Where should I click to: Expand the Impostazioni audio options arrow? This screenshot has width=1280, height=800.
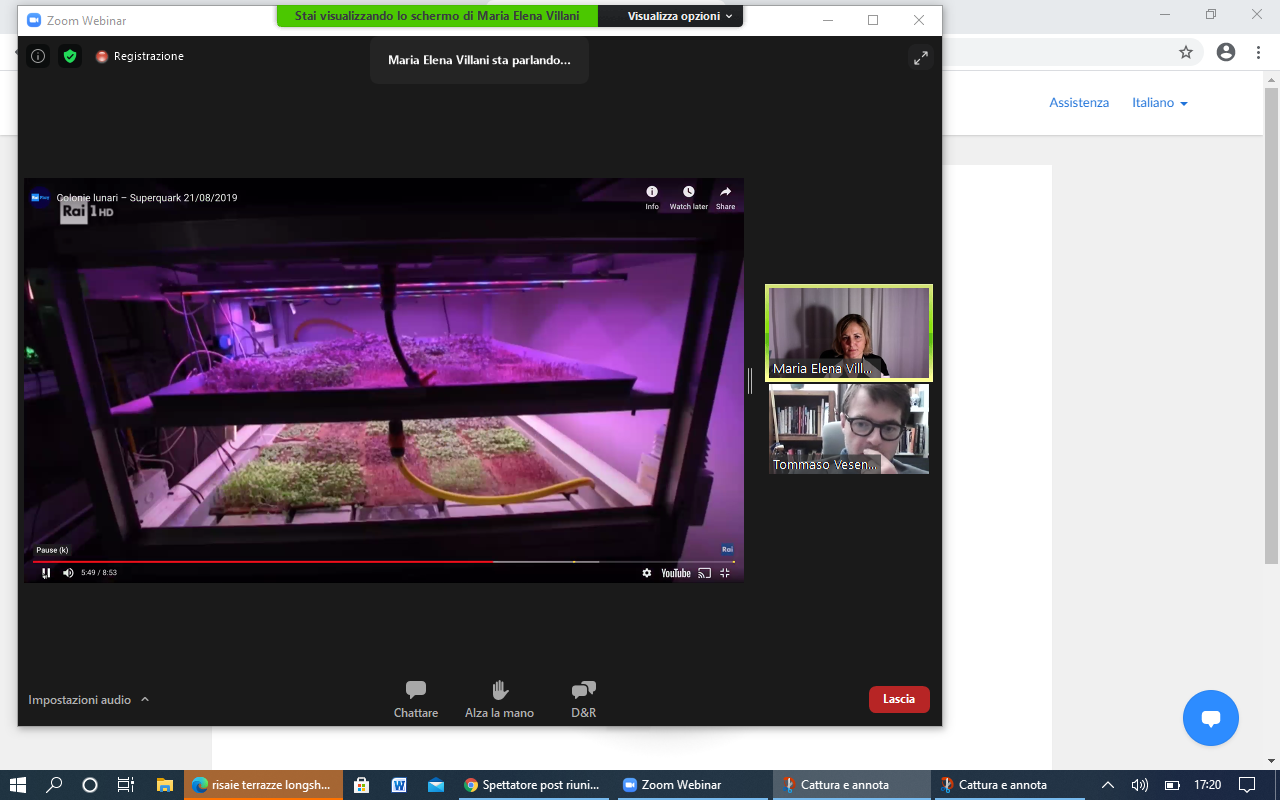pyautogui.click(x=145, y=700)
